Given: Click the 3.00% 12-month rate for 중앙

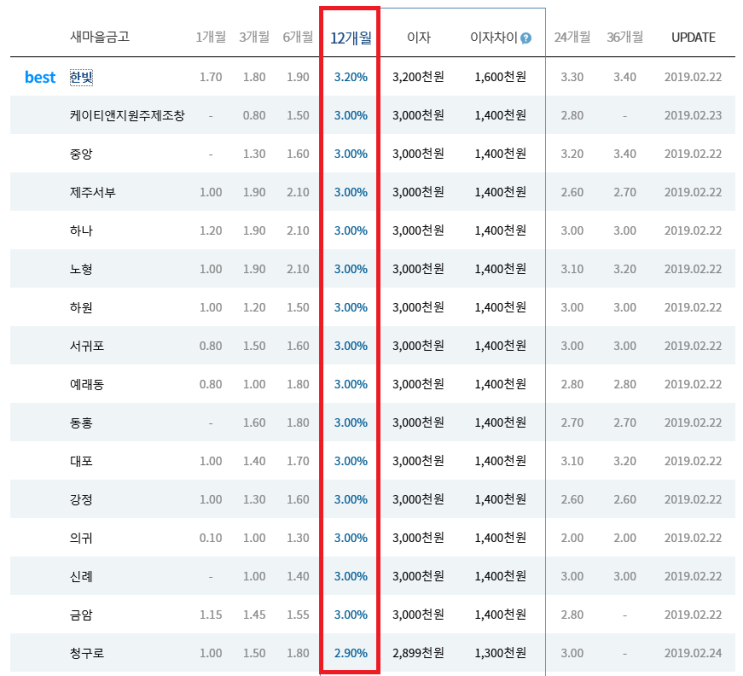Looking at the screenshot, I should pos(351,154).
